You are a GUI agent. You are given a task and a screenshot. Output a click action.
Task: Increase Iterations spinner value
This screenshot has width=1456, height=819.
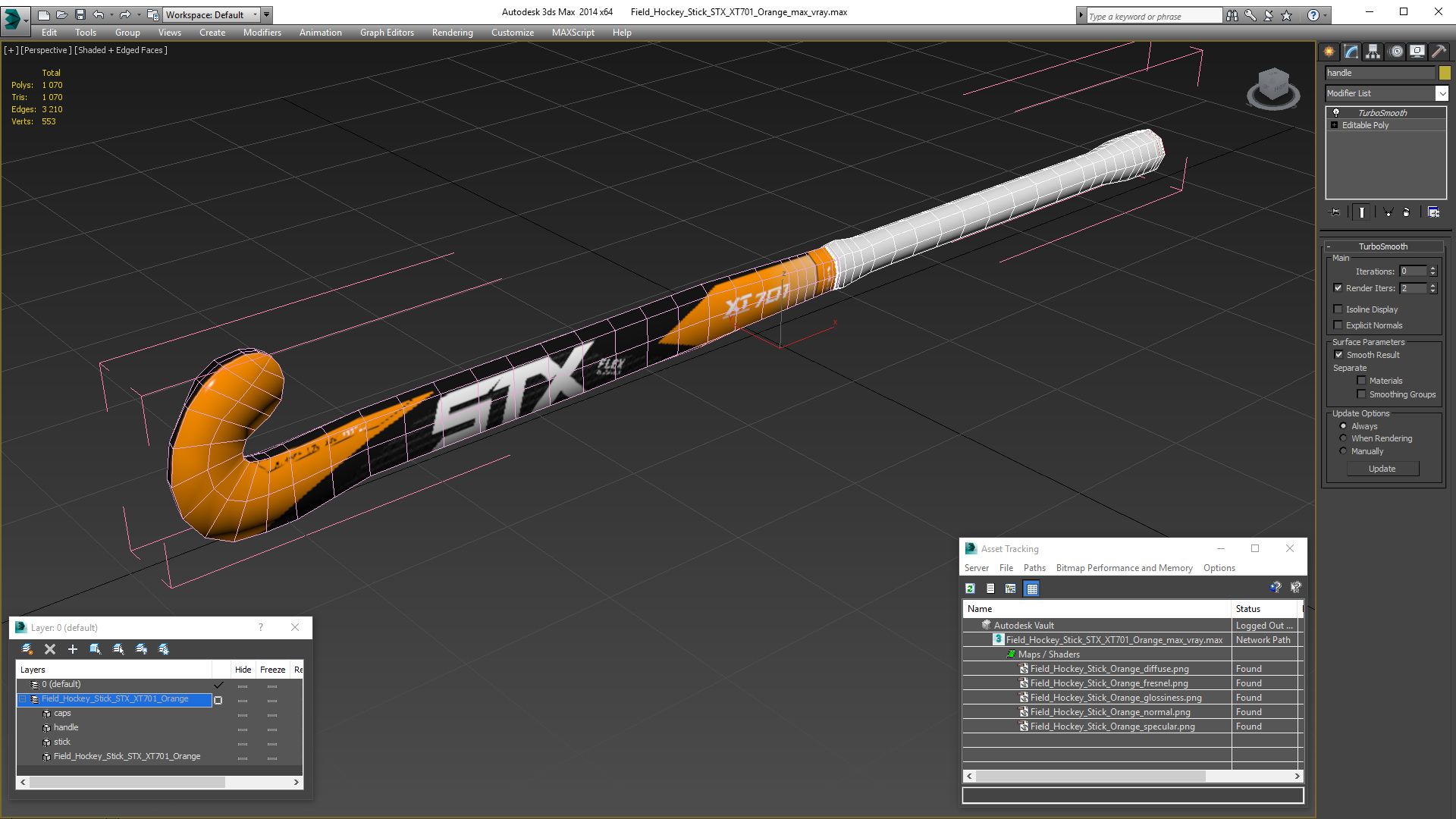pyautogui.click(x=1432, y=268)
